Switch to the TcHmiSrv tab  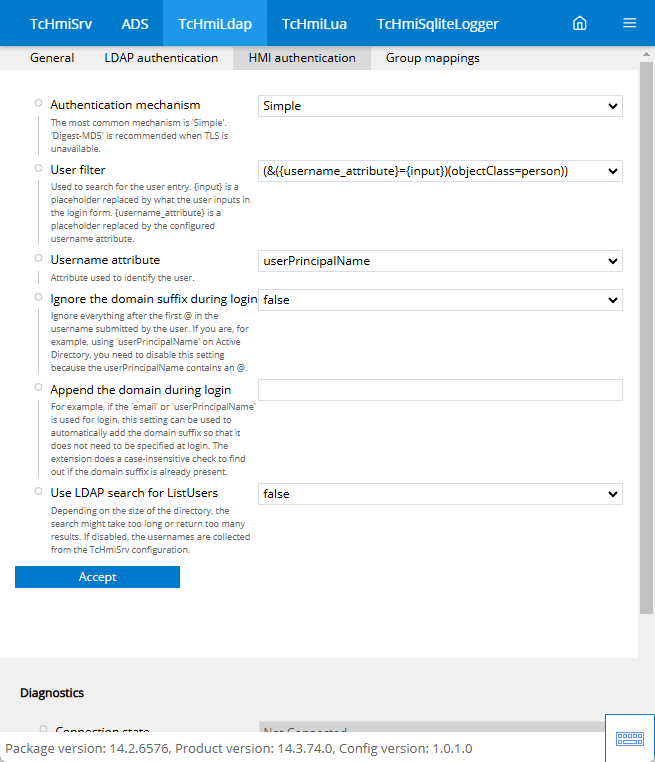(x=61, y=23)
